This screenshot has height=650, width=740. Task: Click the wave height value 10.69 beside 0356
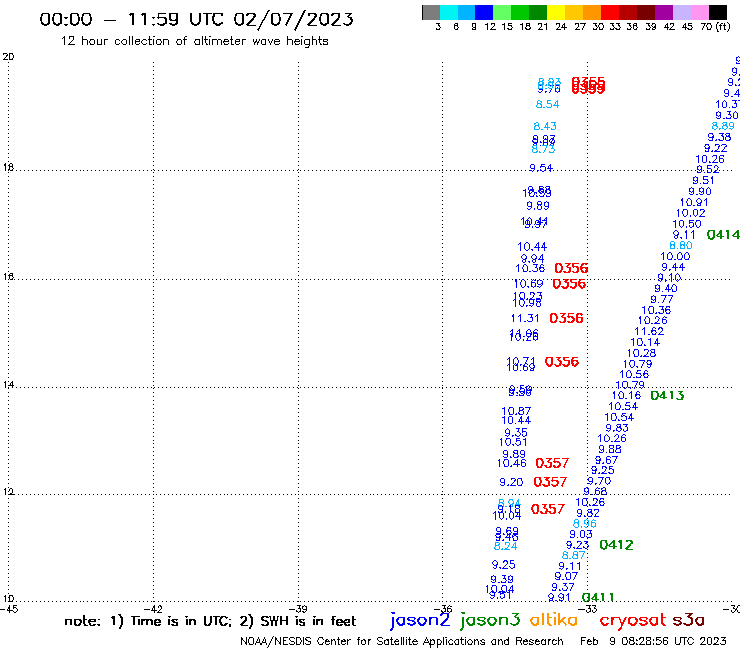tap(528, 284)
